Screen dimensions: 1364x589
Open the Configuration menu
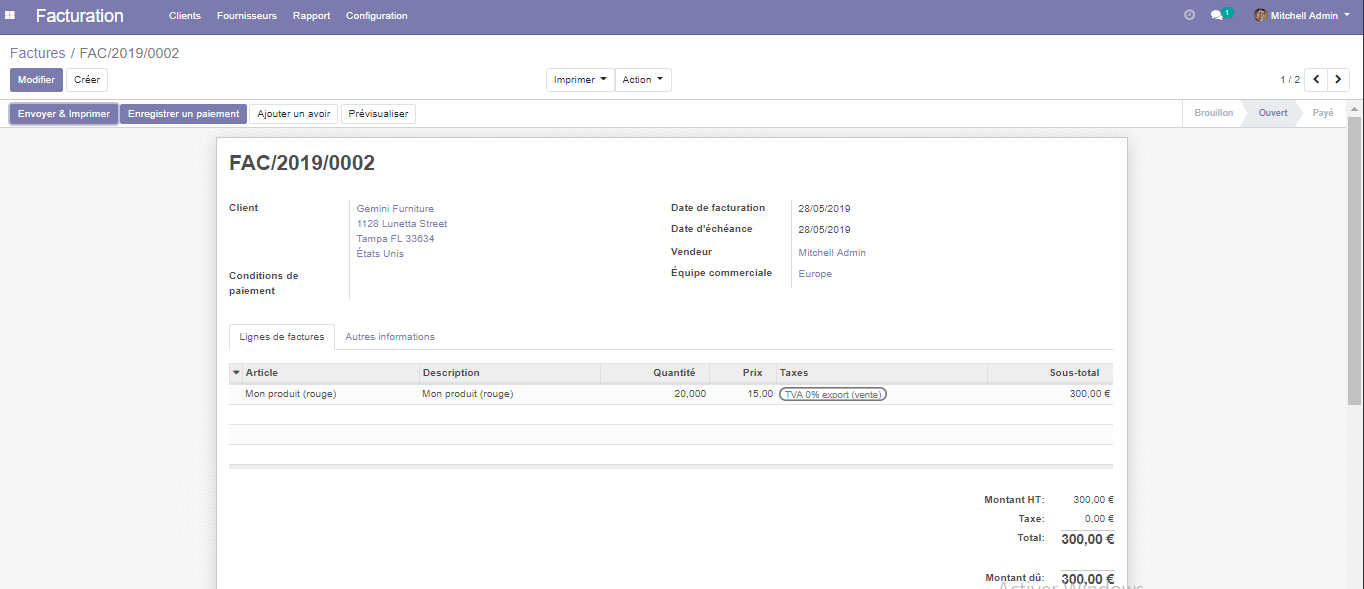pyautogui.click(x=376, y=16)
